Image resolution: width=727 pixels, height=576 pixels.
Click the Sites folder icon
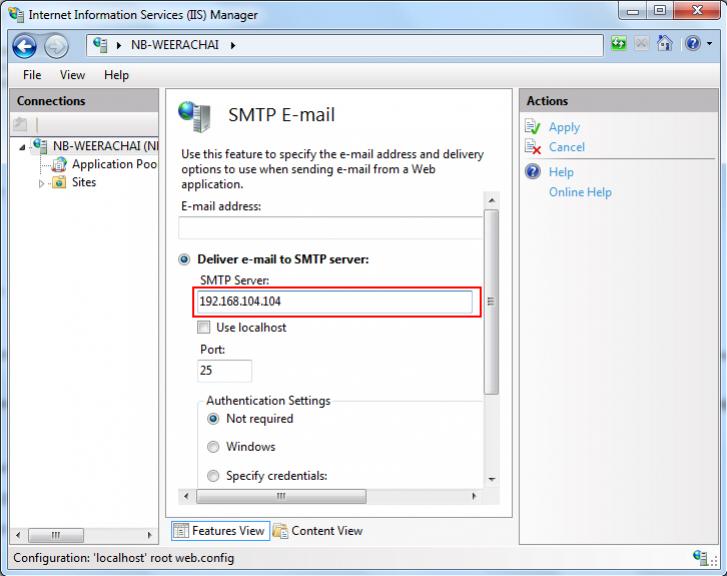(59, 182)
